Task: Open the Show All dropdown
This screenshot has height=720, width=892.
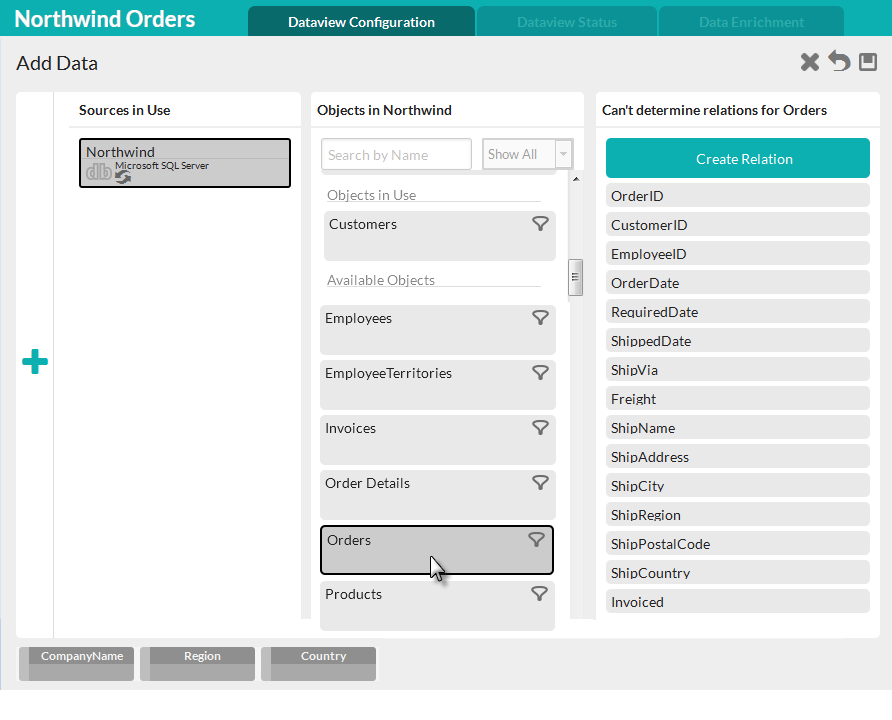Action: click(527, 154)
